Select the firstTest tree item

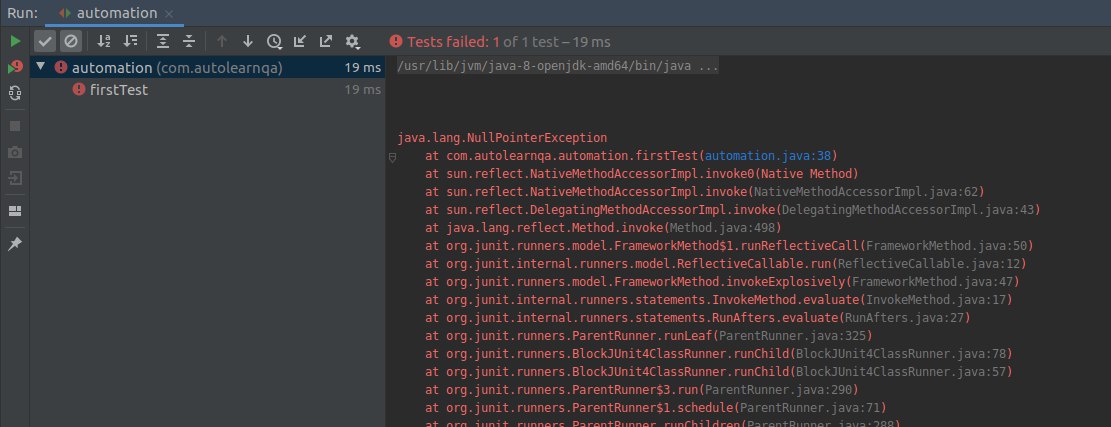[119, 90]
